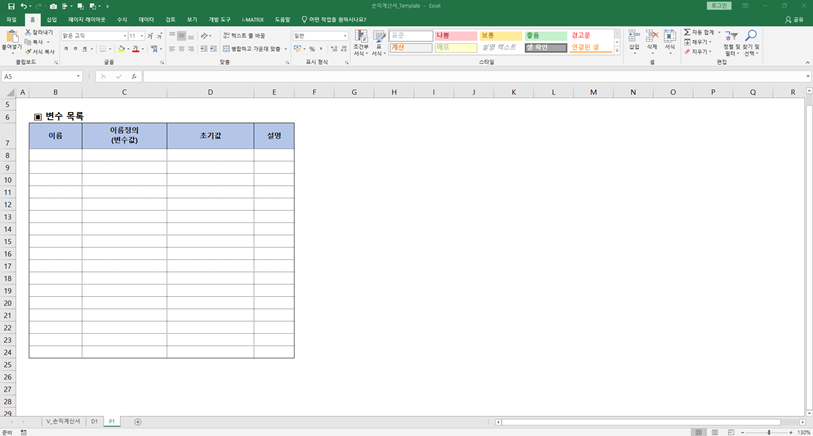
Task: Click the Share (공유) button
Action: (794, 19)
